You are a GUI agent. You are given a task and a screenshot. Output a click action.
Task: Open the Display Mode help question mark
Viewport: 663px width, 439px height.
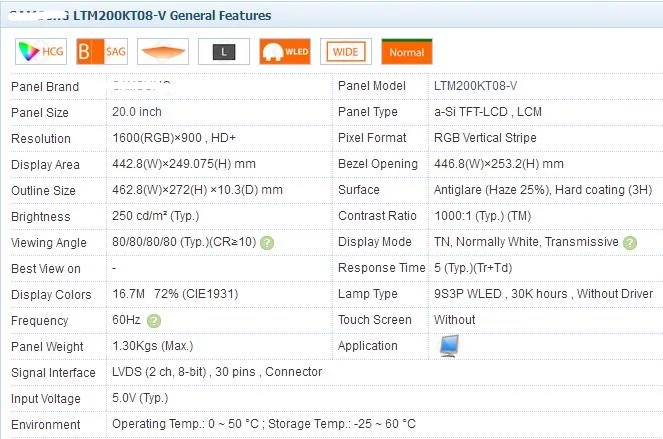(x=630, y=243)
